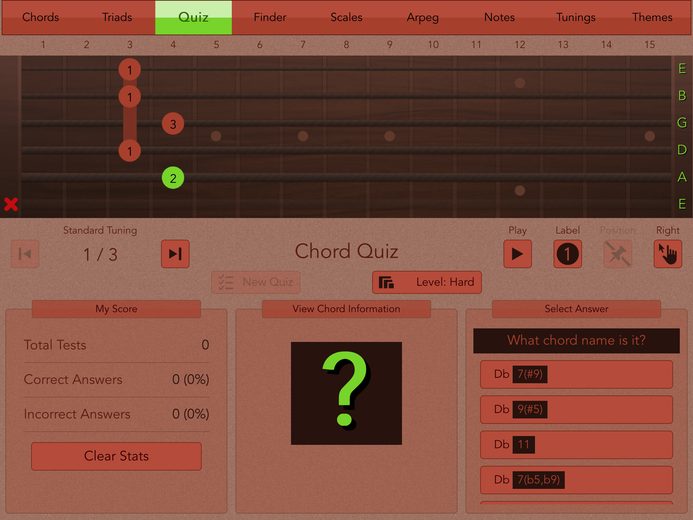Screen dimensions: 693x520
Task: Click the G string label
Action: click(682, 122)
